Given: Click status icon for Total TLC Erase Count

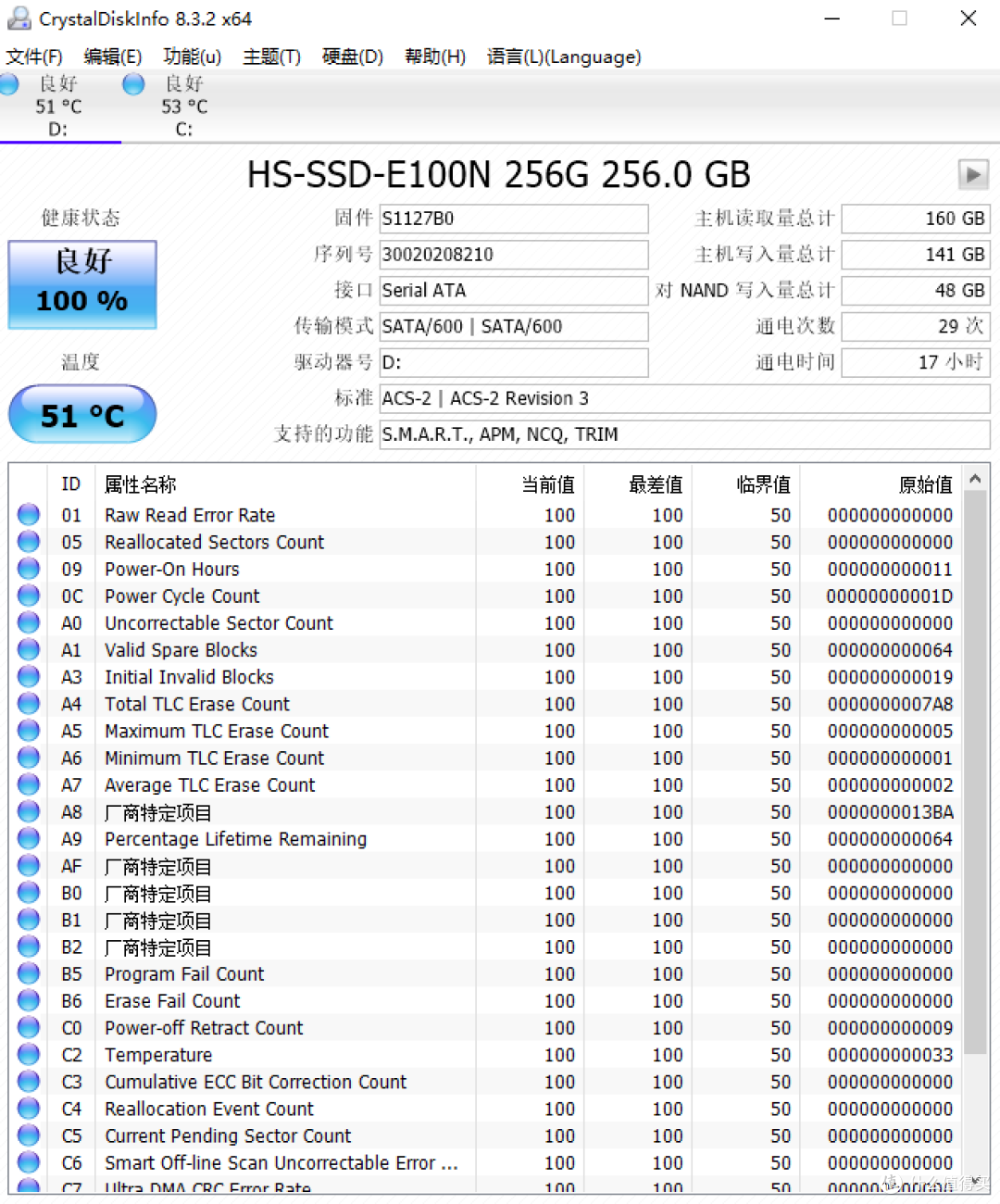Looking at the screenshot, I should point(29,703).
